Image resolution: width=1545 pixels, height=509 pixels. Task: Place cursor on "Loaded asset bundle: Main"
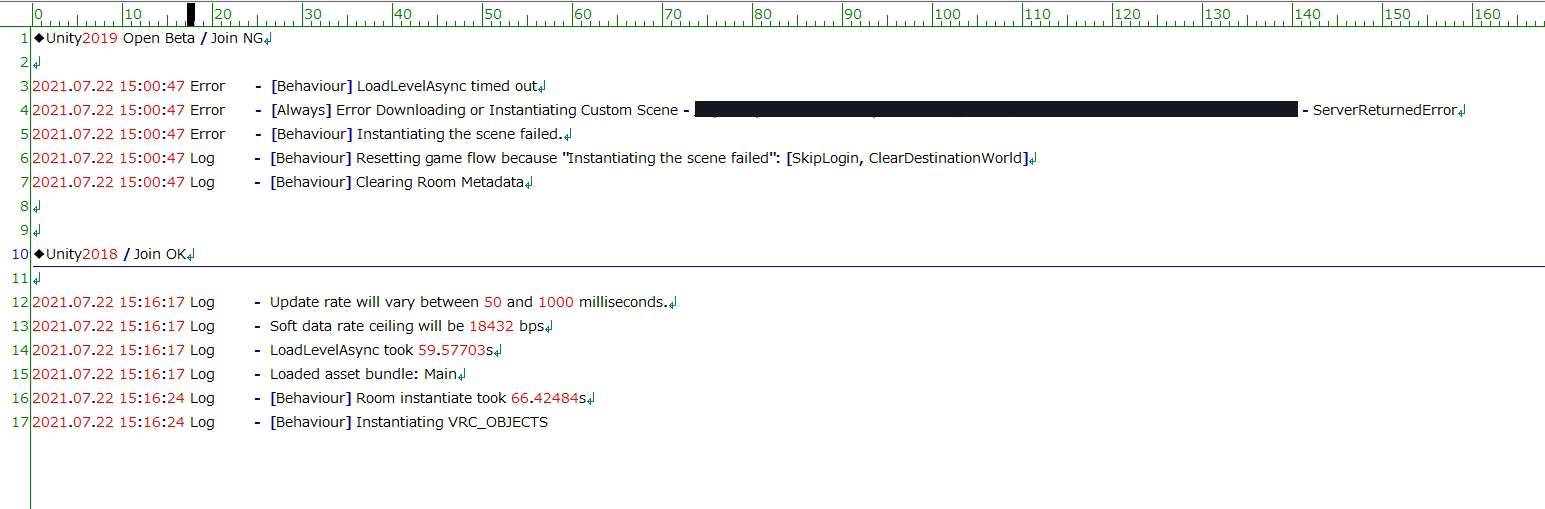(362, 374)
